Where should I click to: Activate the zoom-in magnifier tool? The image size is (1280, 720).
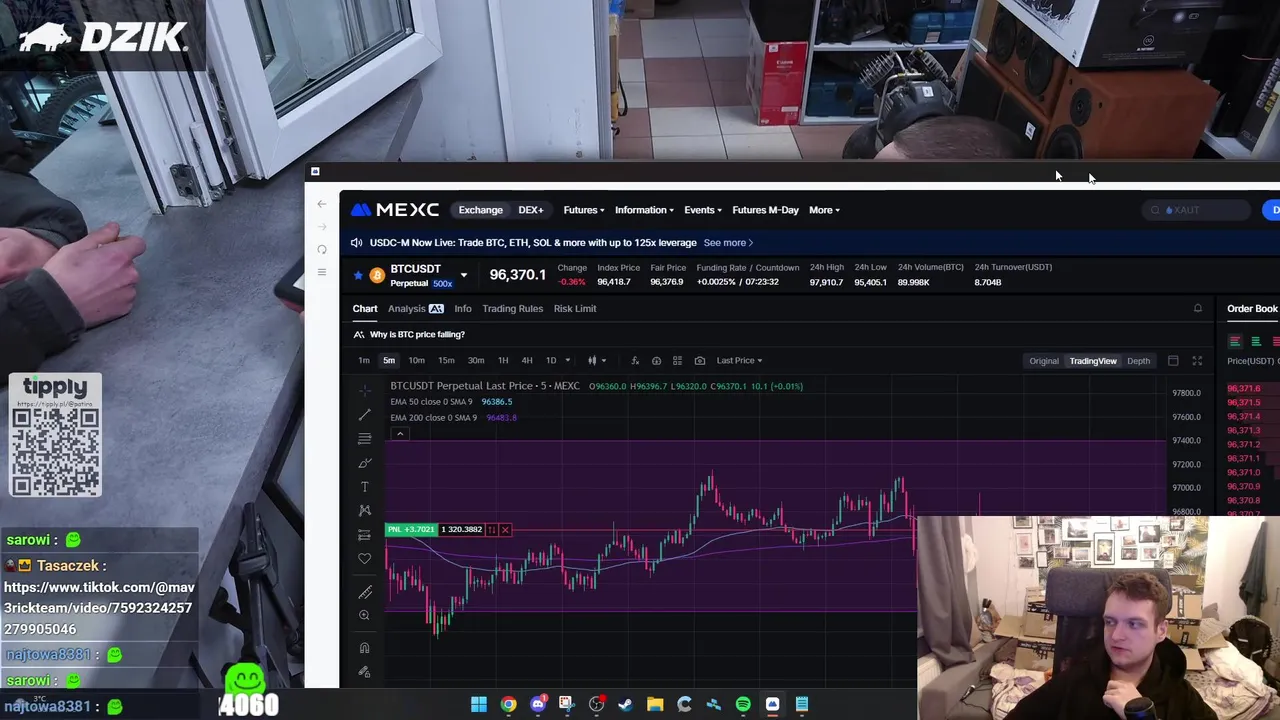364,616
